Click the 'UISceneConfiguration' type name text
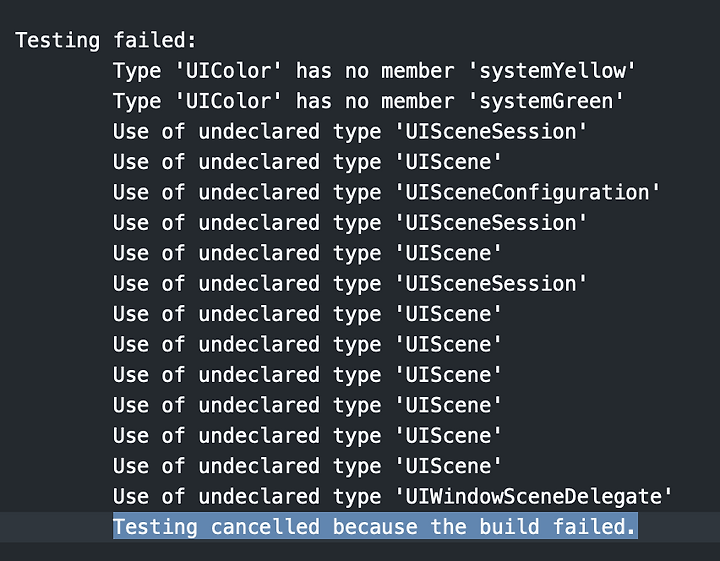 coord(528,193)
